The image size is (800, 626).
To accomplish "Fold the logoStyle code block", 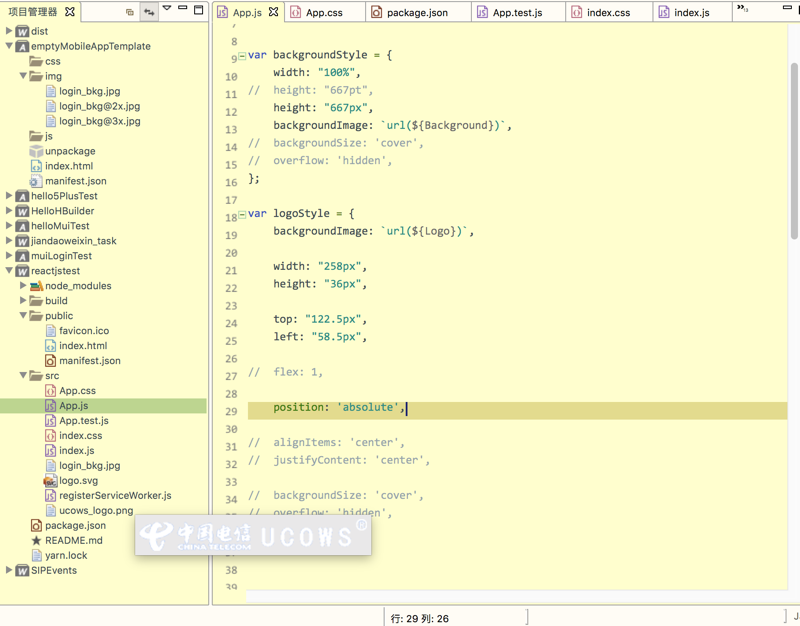I will 242,214.
